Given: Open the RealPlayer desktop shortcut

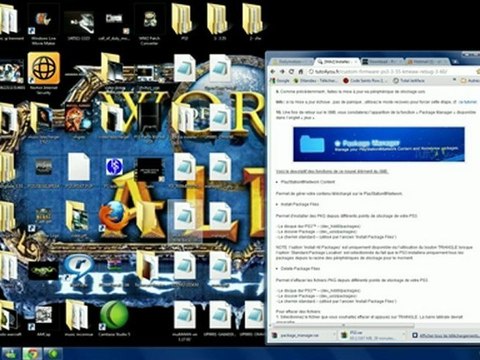Looking at the screenshot, I should [79, 270].
